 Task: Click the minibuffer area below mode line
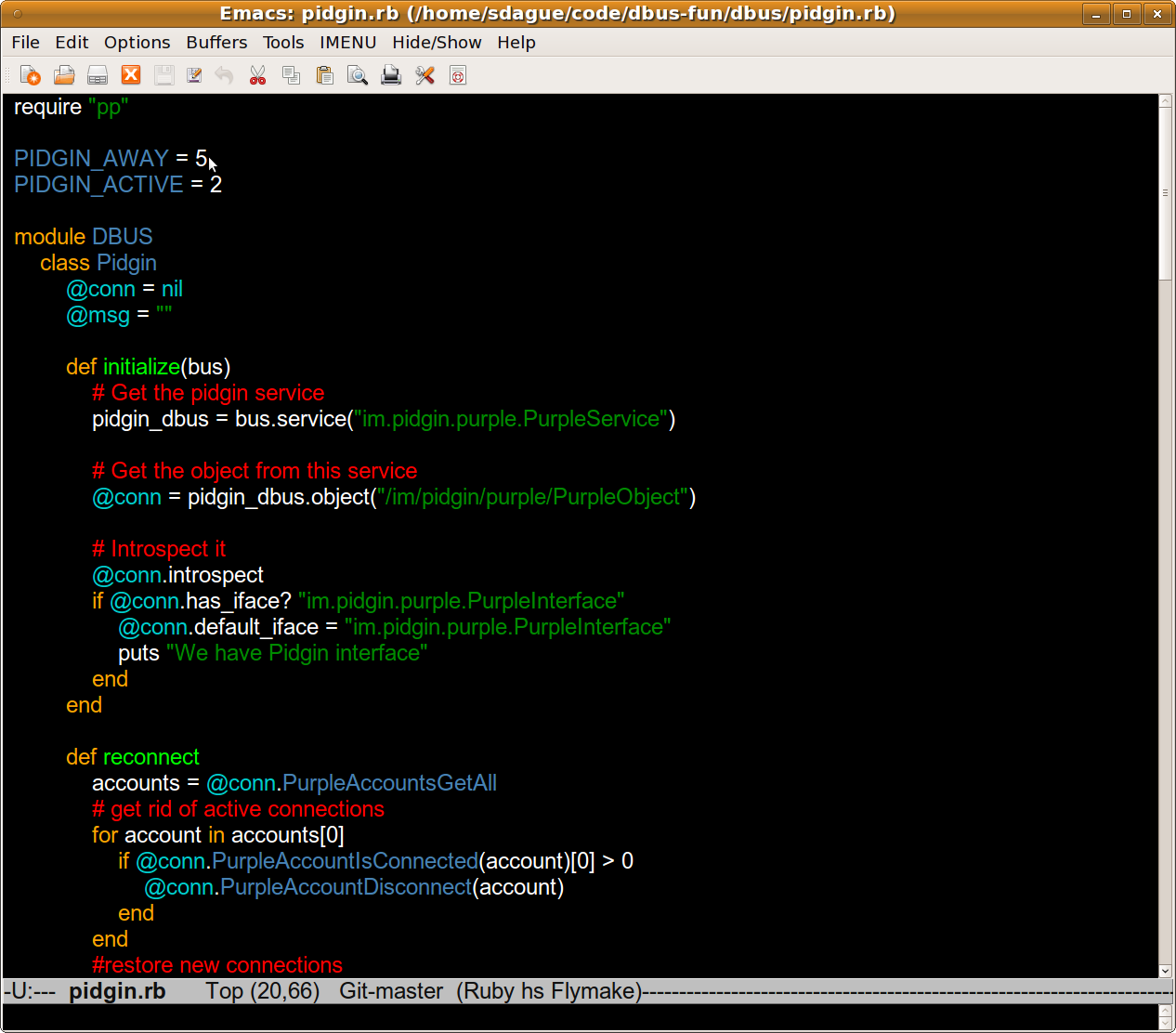coord(581,1017)
